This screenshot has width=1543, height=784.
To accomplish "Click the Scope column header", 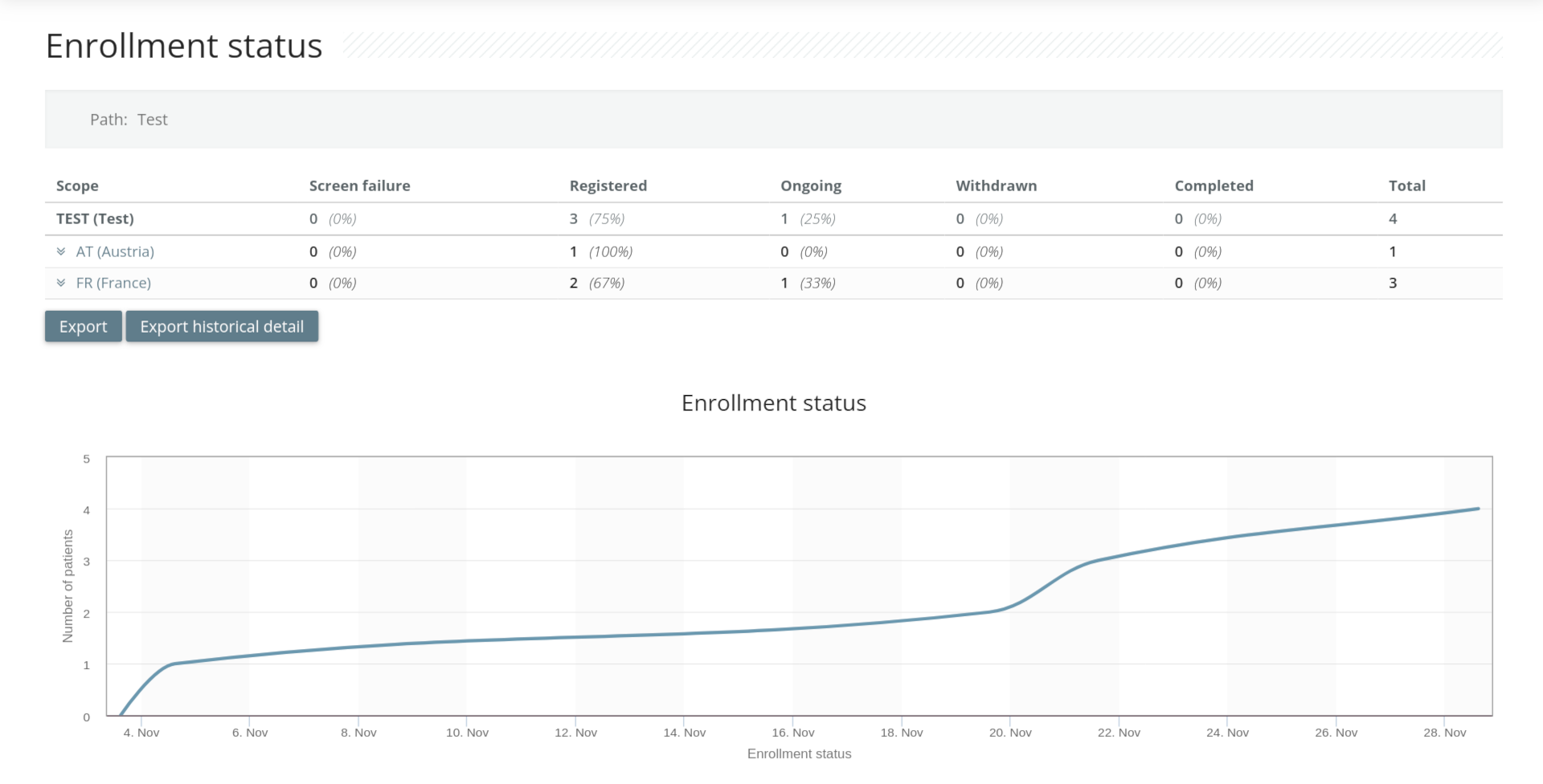I will [77, 186].
